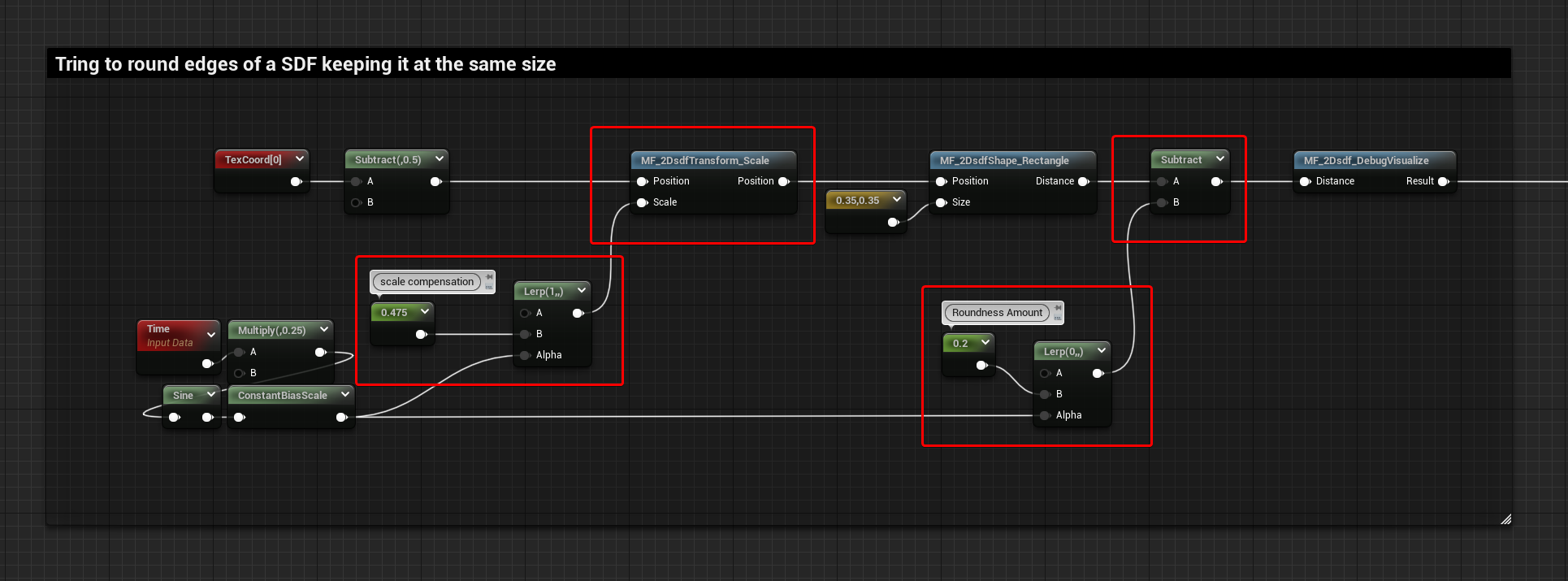Select the MF_2DsdfTransform_Scale node title
The width and height of the screenshot is (1568, 581).
pyautogui.click(x=704, y=160)
